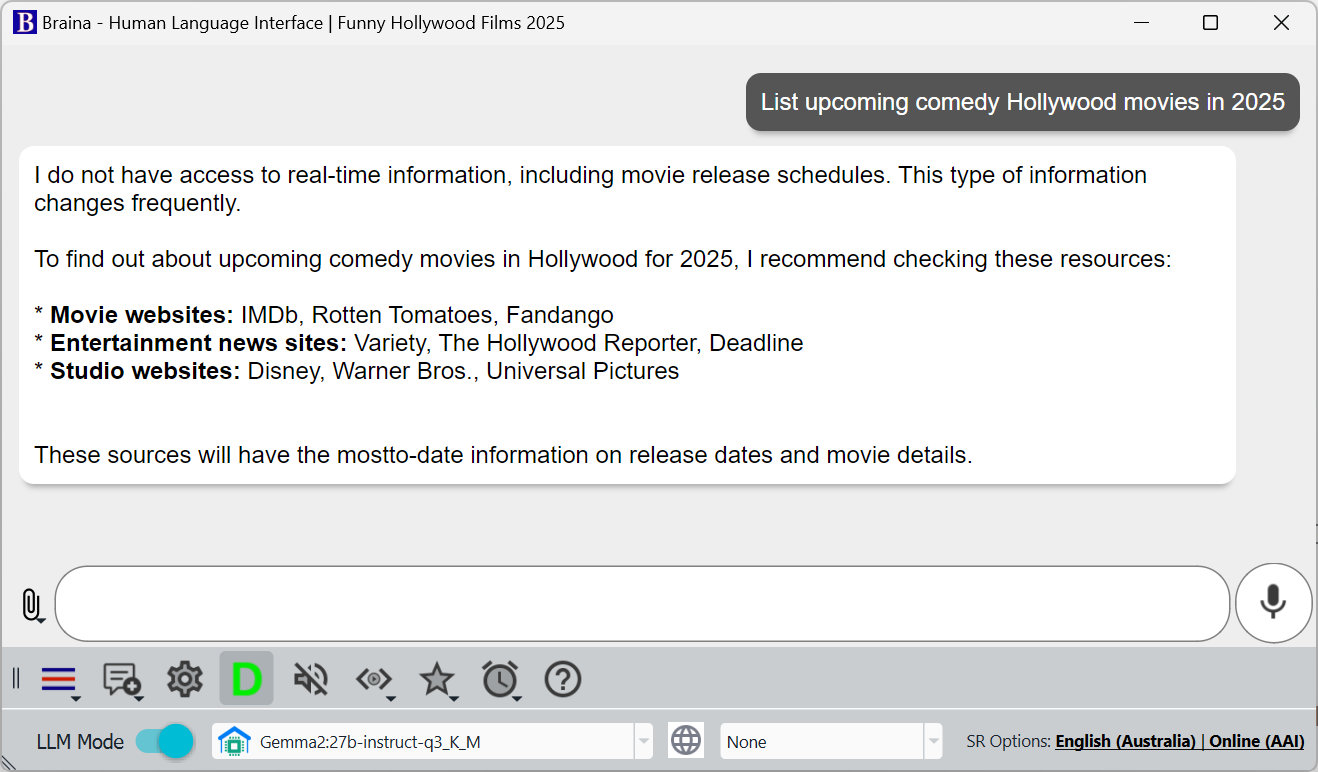Click the 'LLM Mode' label text
1318x772 pixels.
[80, 742]
